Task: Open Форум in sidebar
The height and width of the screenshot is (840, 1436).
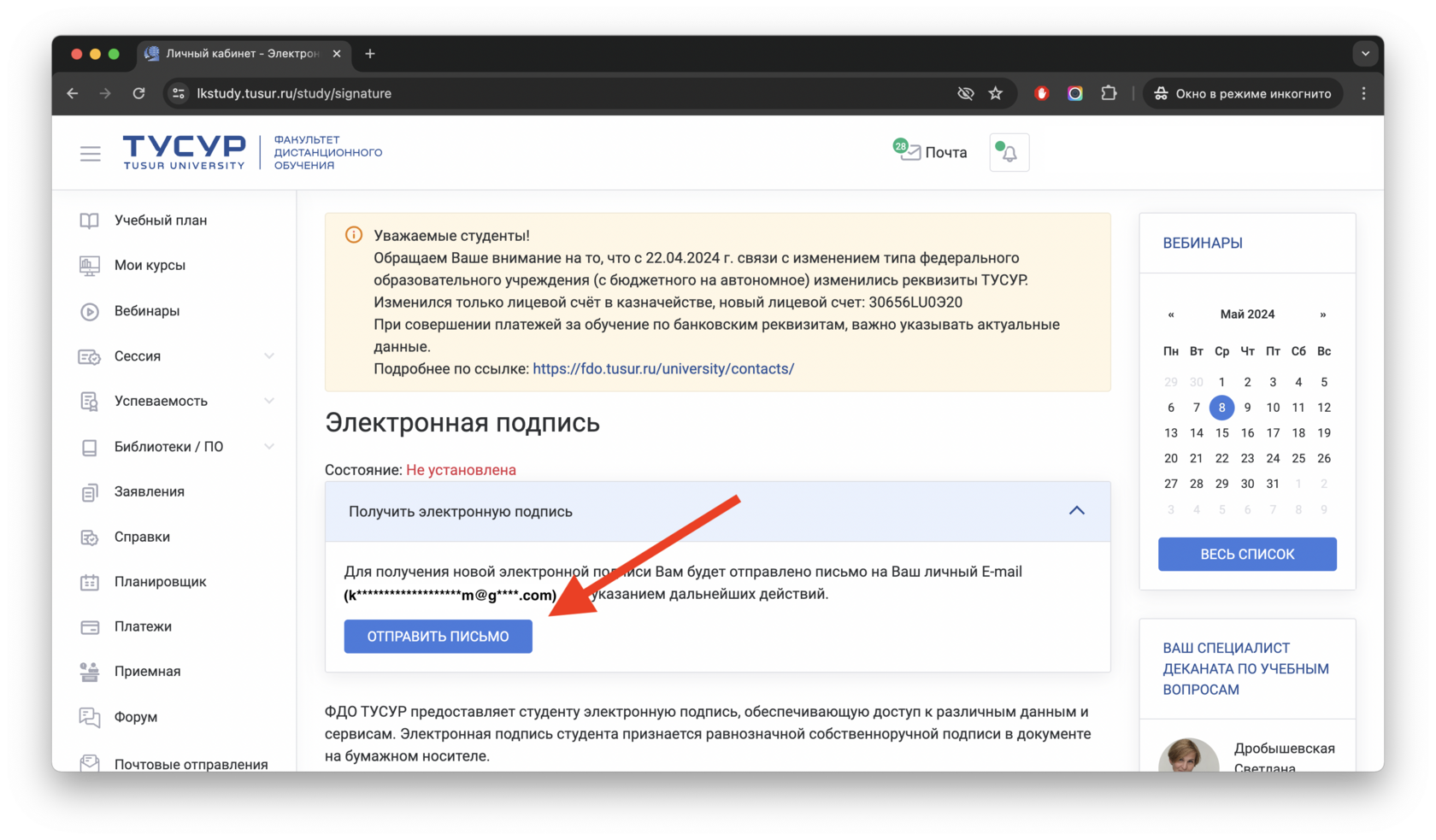Action: [136, 717]
